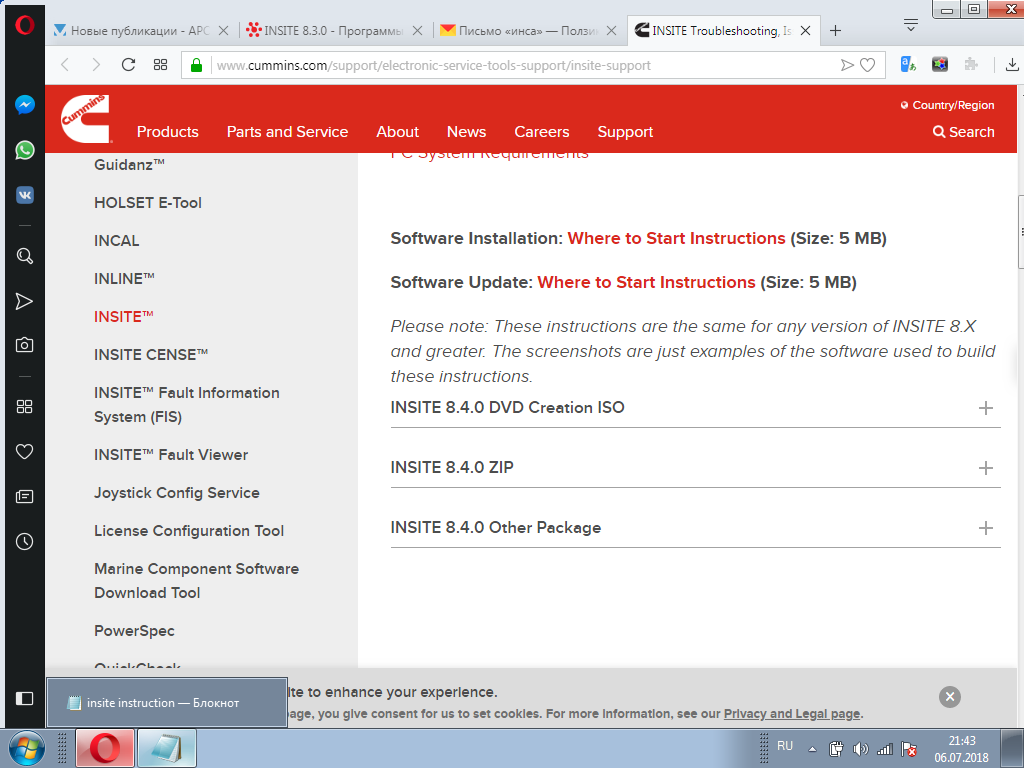Take a snapshot with camera icon

25,345
